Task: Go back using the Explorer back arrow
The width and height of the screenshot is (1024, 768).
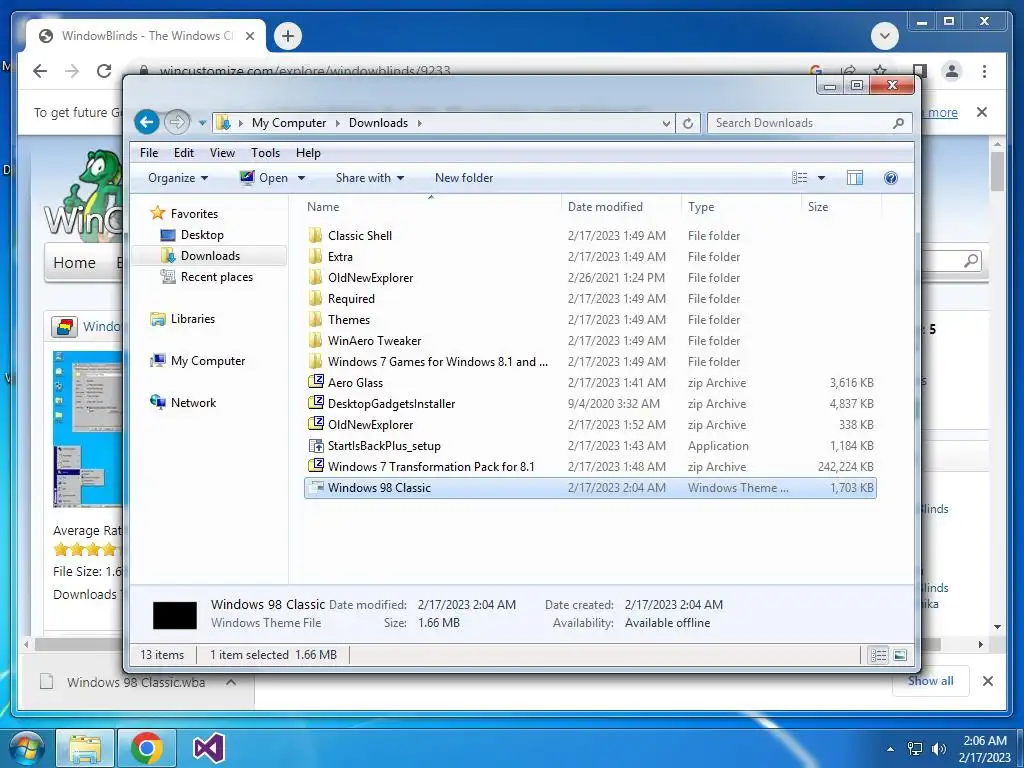Action: point(147,122)
